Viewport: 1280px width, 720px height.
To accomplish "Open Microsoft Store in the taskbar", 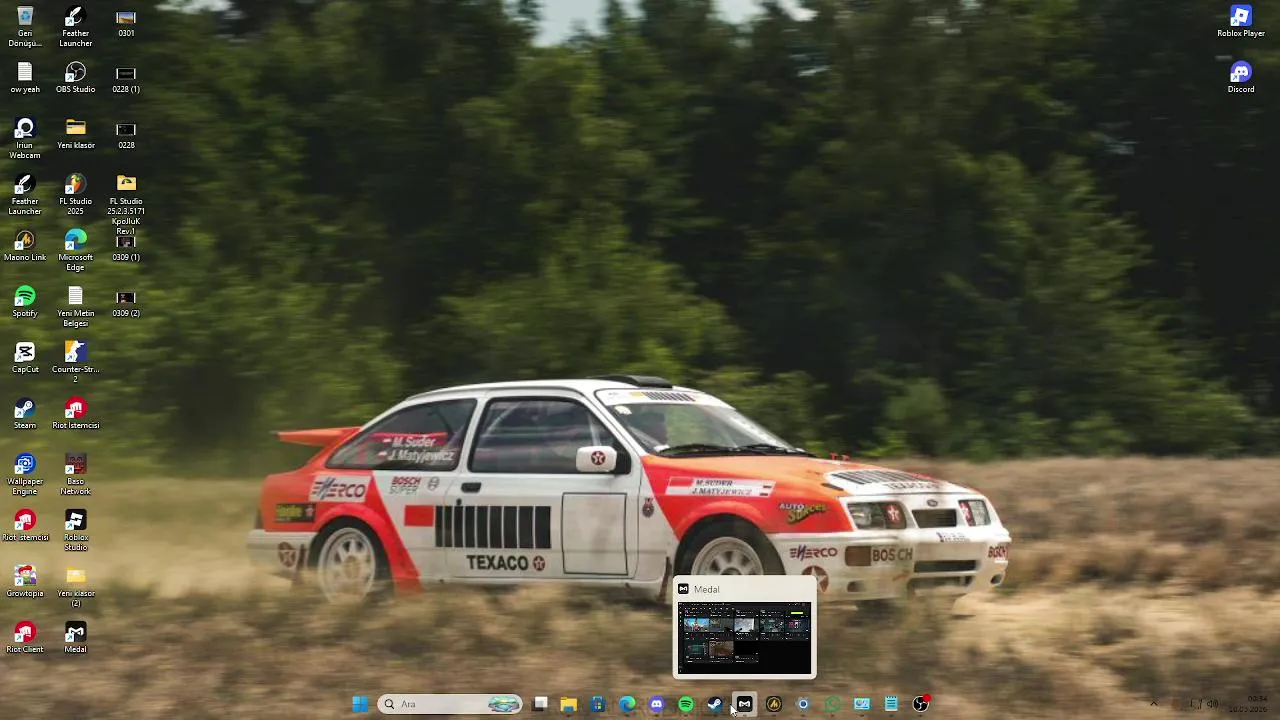I will point(598,704).
